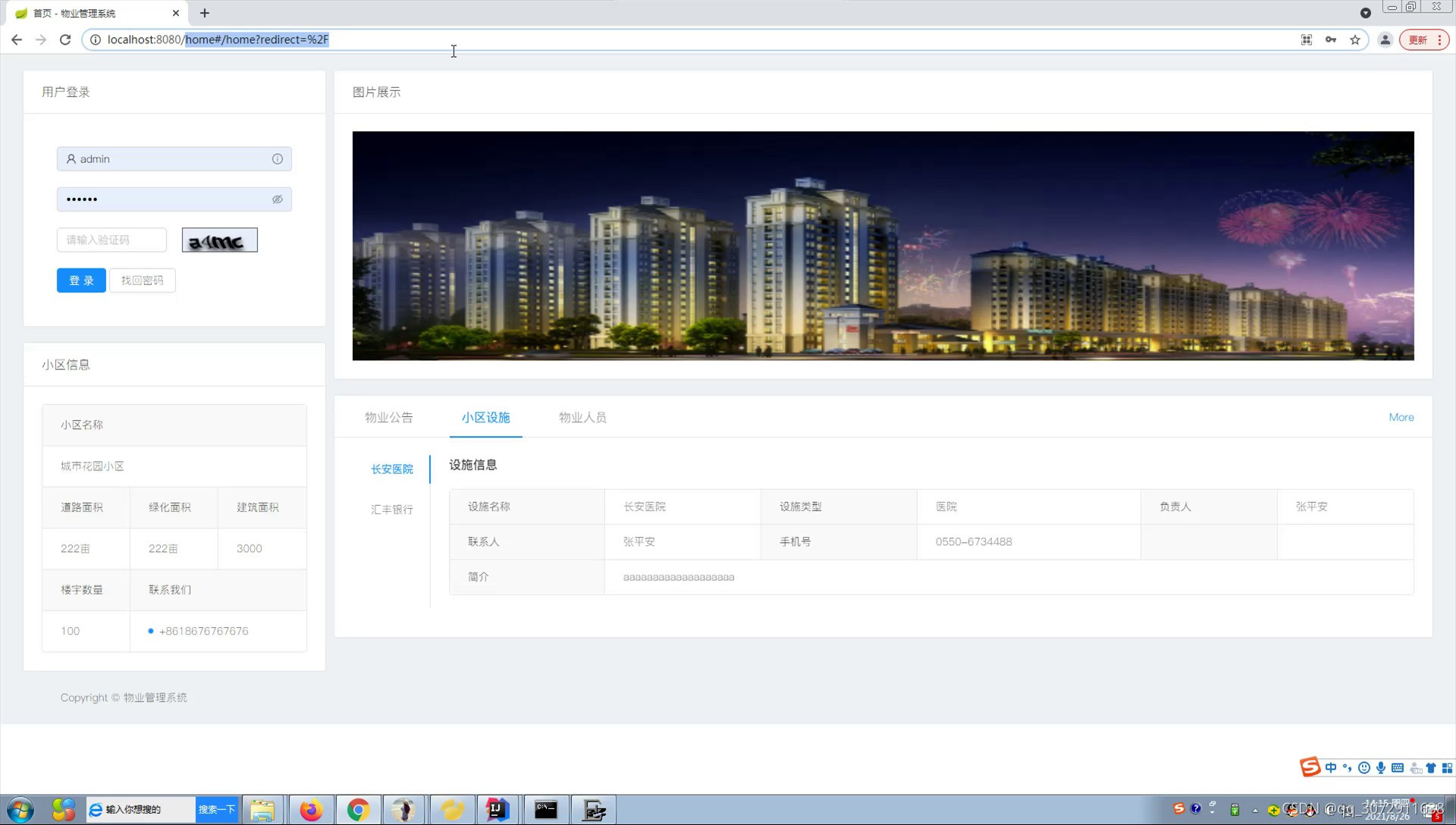
Task: Toggle punctuation mode on Sogou bar
Action: pos(1348,767)
